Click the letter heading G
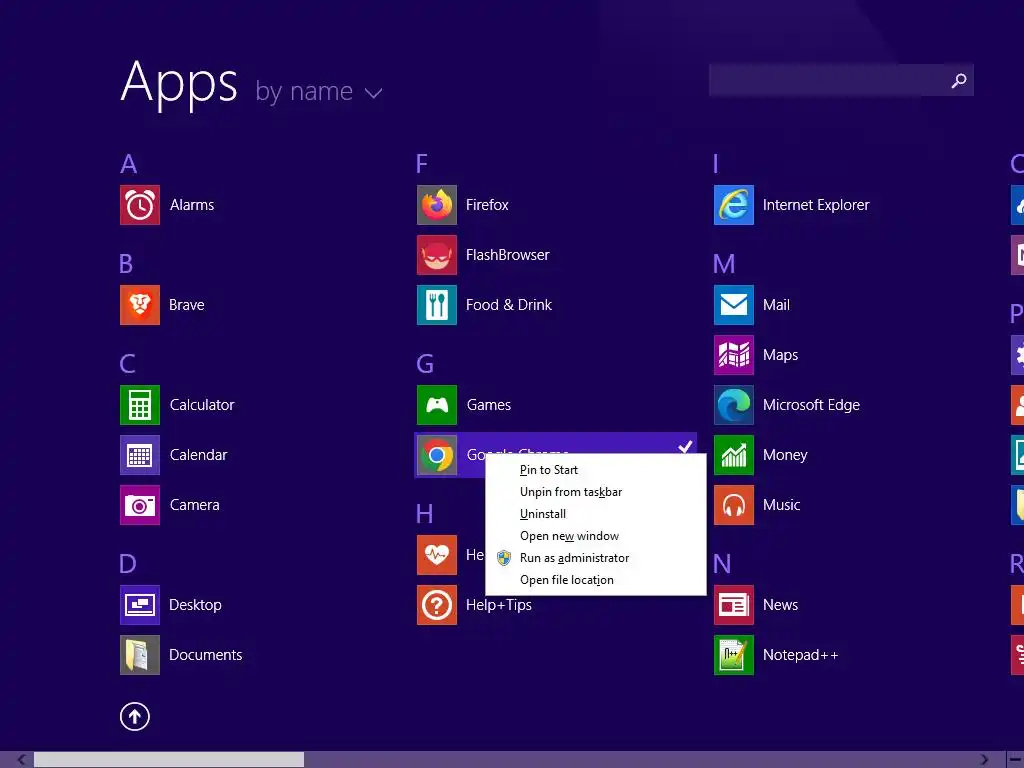Screen dimensions: 1024x768 425,364
